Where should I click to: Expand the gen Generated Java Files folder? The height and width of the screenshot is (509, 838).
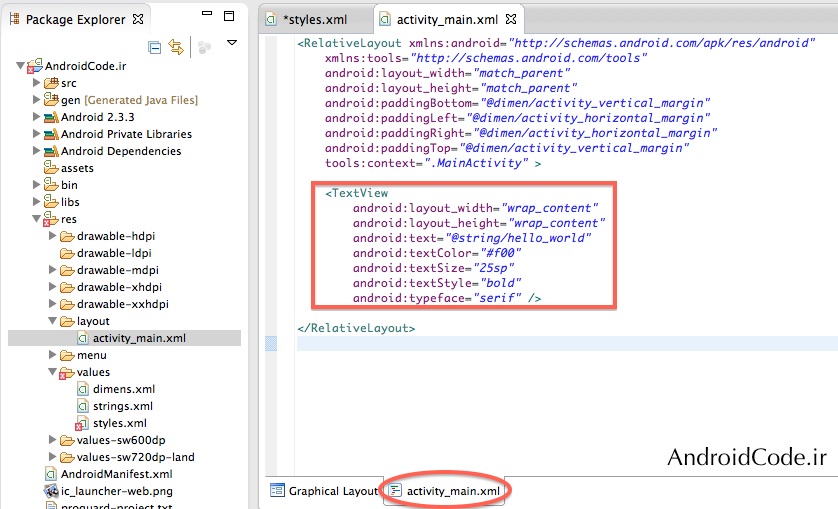(x=37, y=100)
